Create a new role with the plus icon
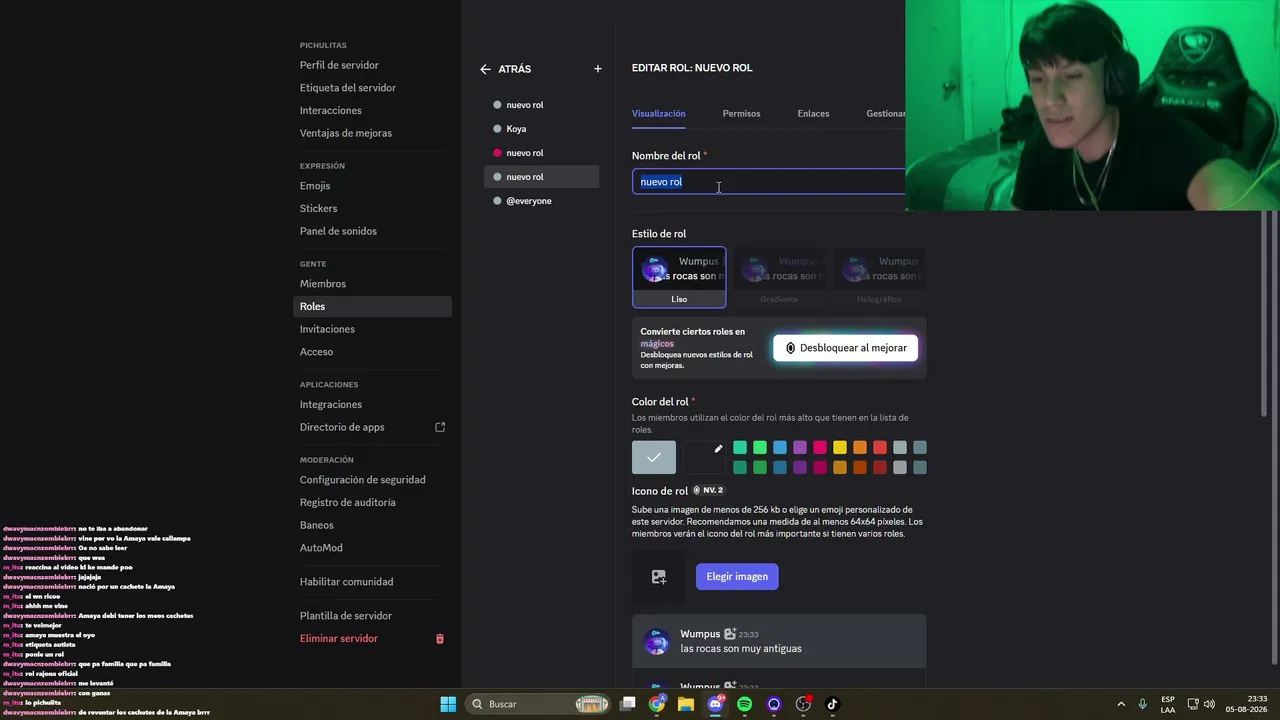Viewport: 1280px width, 720px height. point(598,69)
